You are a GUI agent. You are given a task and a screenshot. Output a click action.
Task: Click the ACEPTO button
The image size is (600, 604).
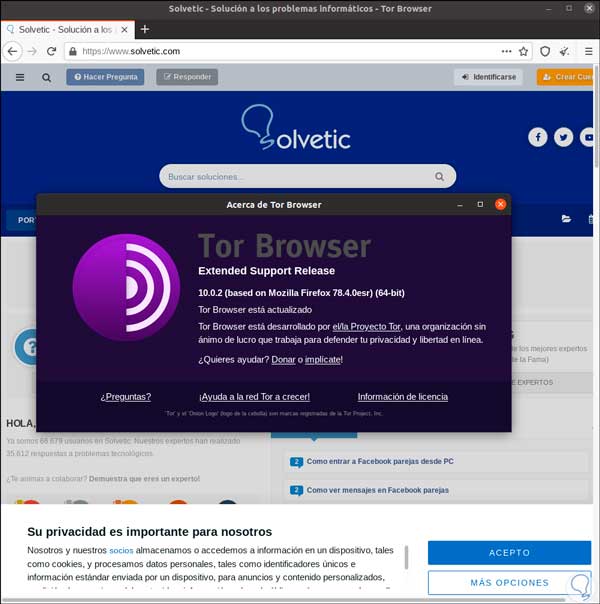(x=509, y=553)
